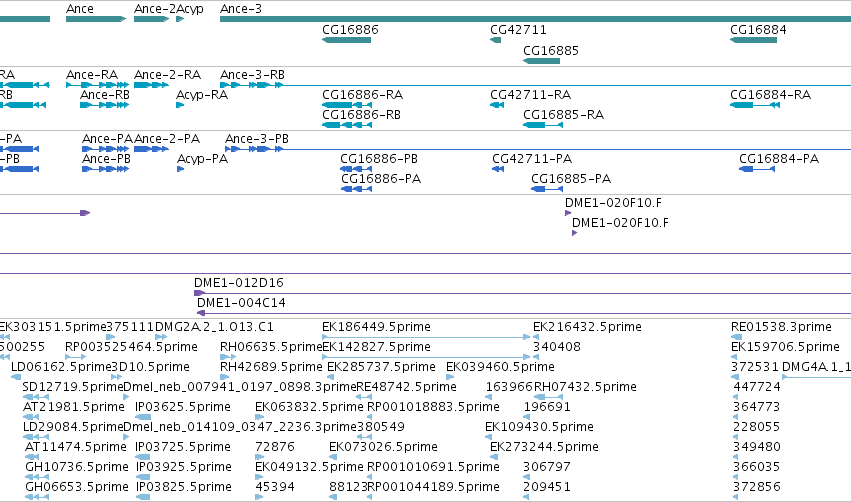The height and width of the screenshot is (502, 851).
Task: Click the EK063832.5prime EST
Action: 259,417
